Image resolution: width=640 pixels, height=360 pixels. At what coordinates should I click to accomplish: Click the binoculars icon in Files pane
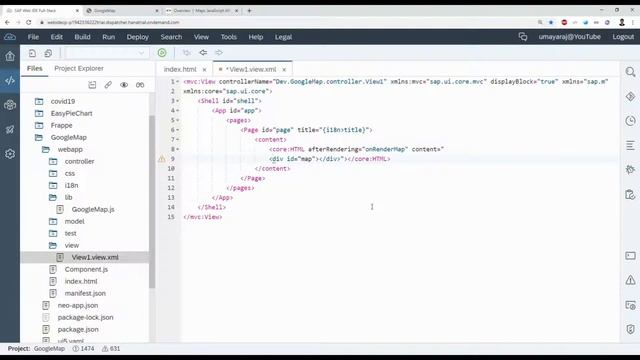point(140,85)
